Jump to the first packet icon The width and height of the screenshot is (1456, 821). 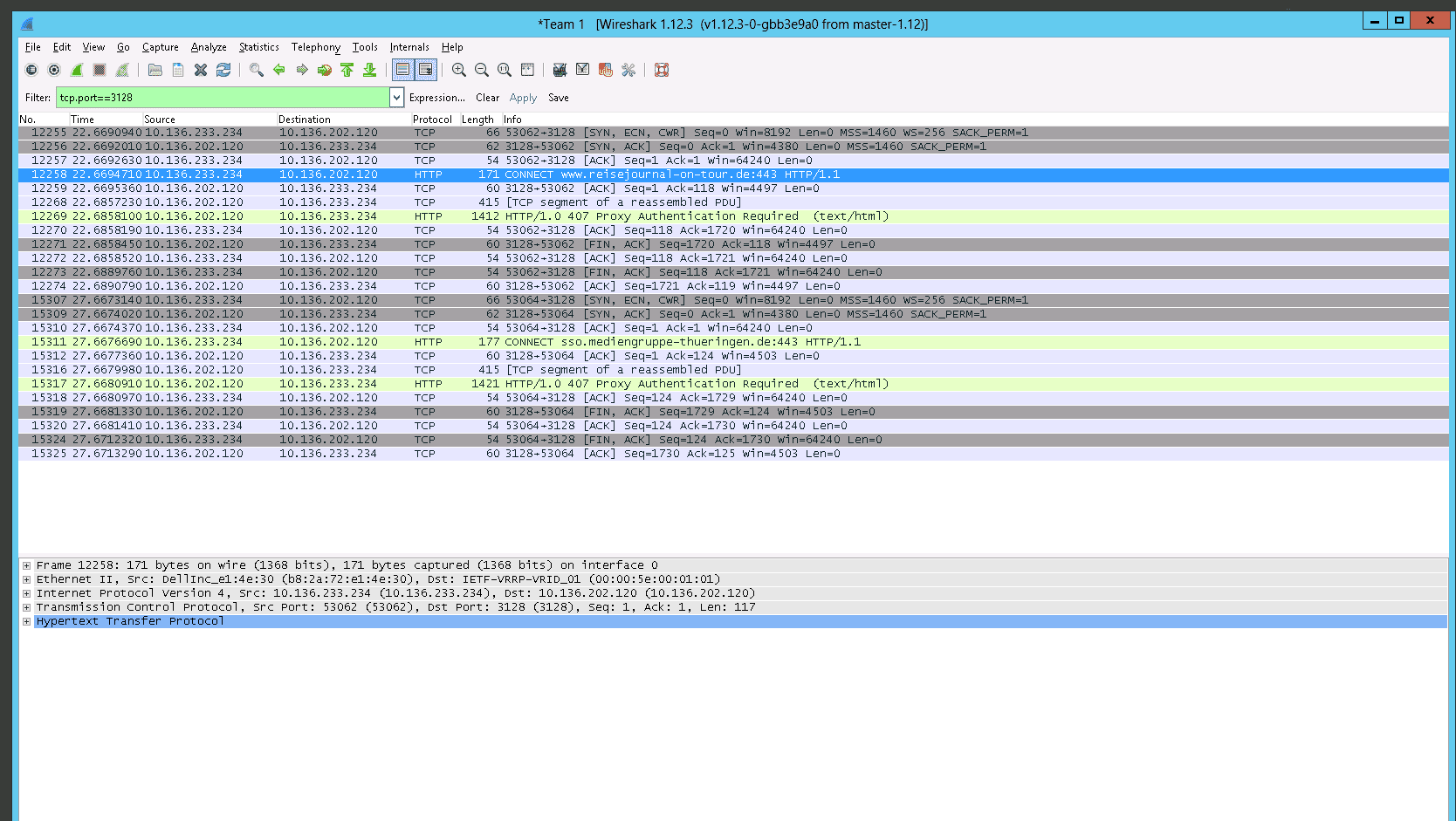pos(347,70)
